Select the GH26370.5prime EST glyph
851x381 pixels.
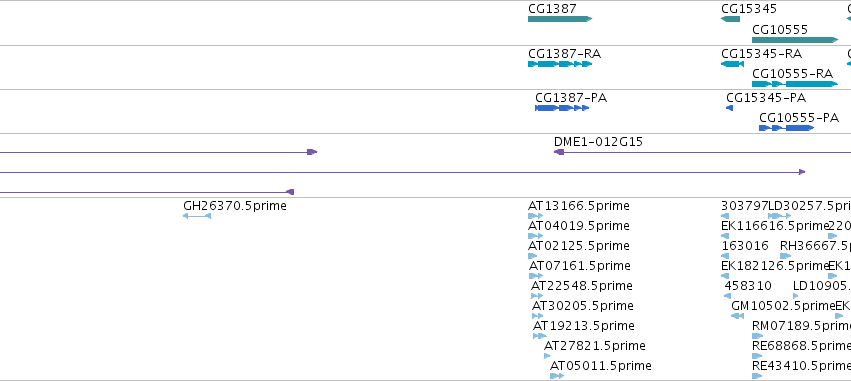point(197,216)
